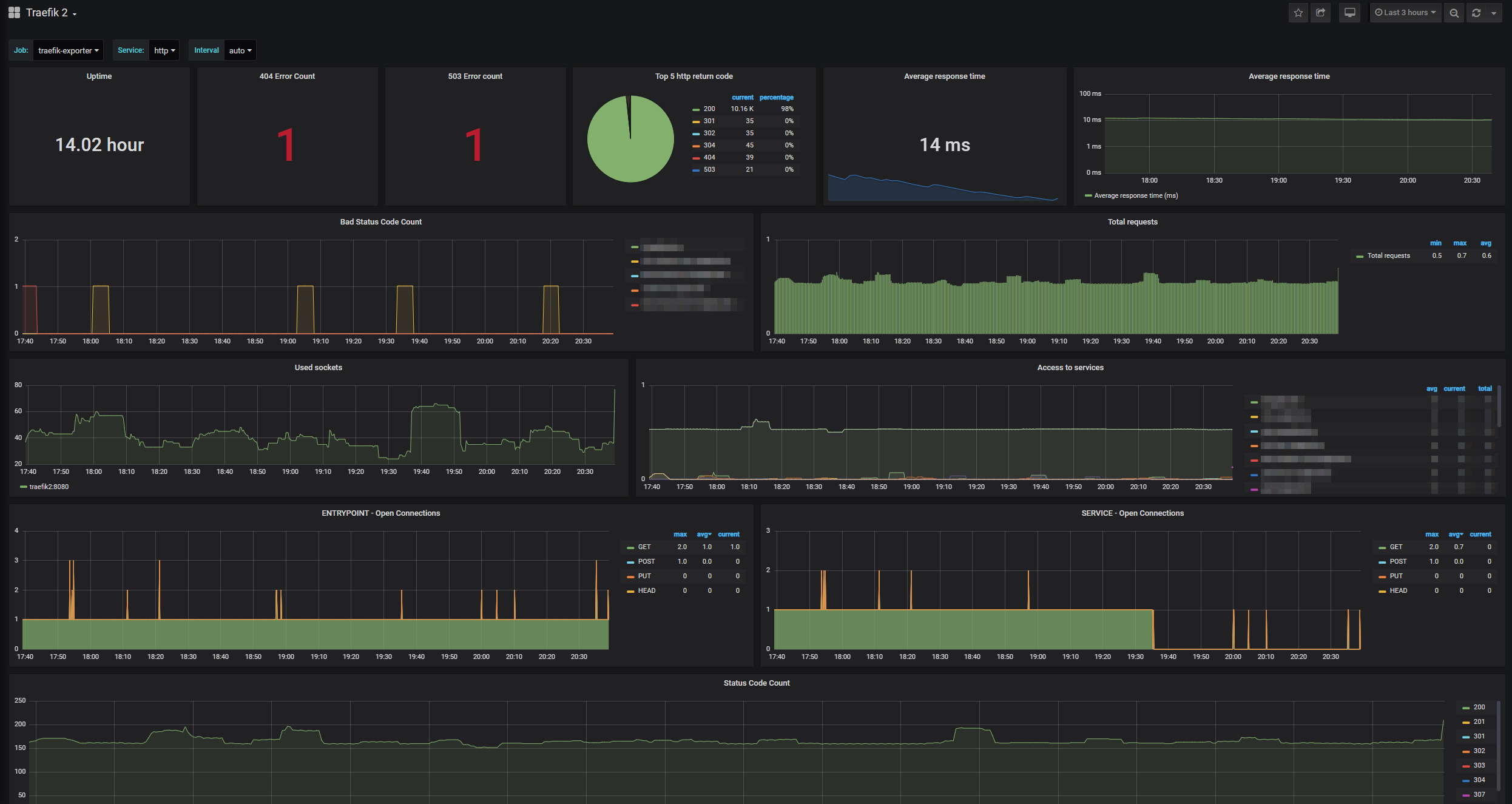Image resolution: width=1512 pixels, height=804 pixels.
Task: Open the dashboards grid icon beside Traefik 2
Action: pyautogui.click(x=14, y=13)
